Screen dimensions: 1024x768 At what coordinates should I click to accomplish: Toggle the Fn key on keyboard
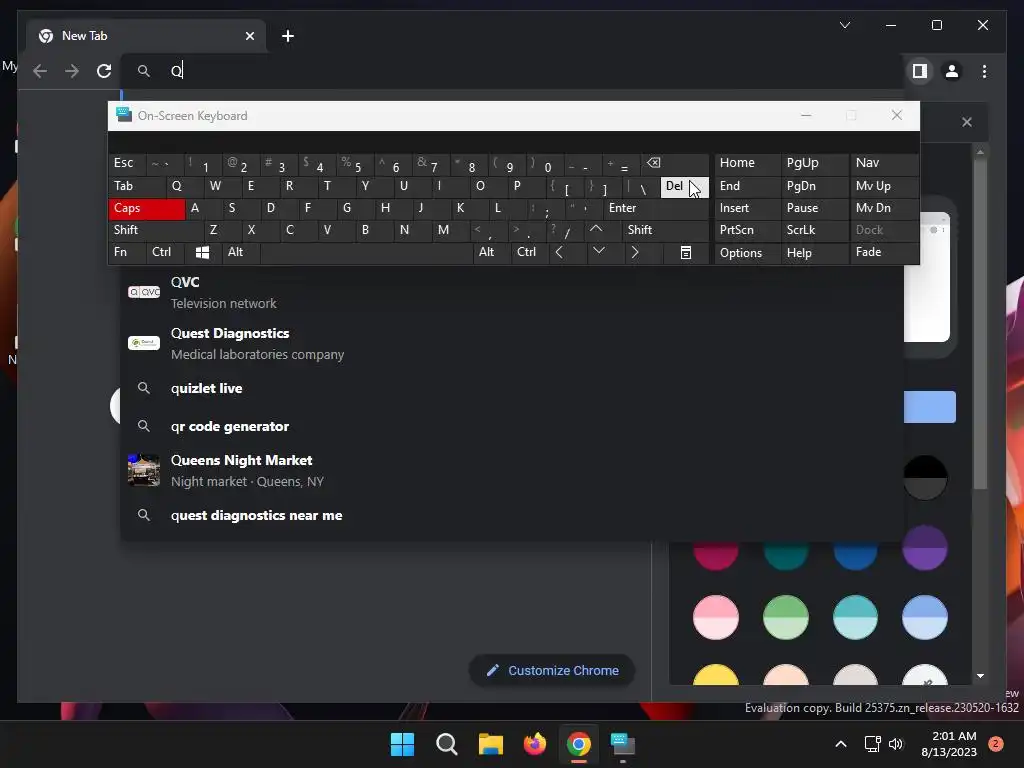coord(127,252)
